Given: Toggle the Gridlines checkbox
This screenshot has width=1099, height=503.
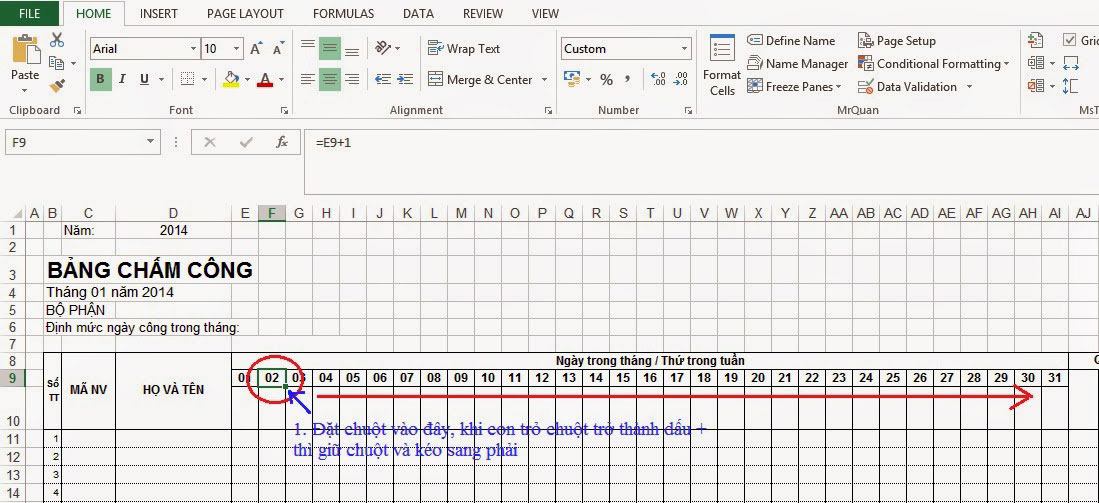Looking at the screenshot, I should (1070, 40).
